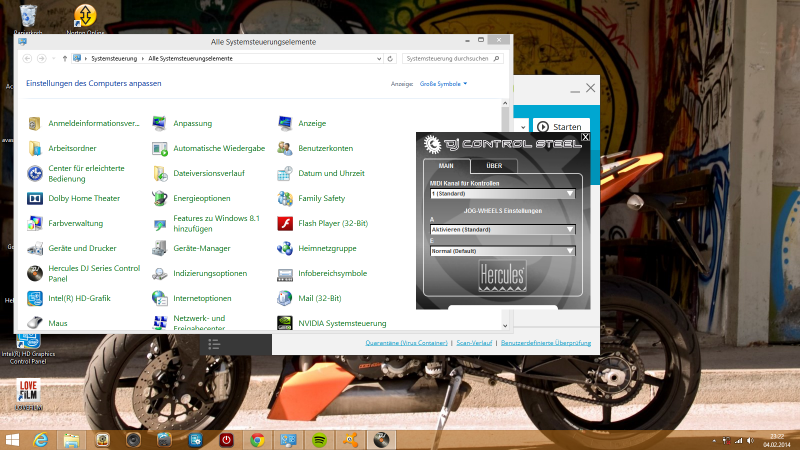800x450 pixels.
Task: Open the Internetoptionen icon
Action: coord(160,298)
